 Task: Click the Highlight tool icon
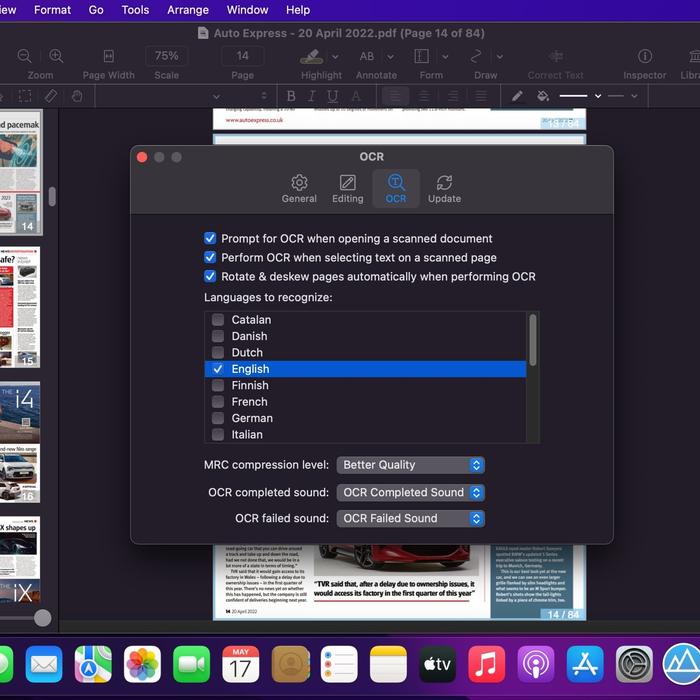(x=311, y=56)
